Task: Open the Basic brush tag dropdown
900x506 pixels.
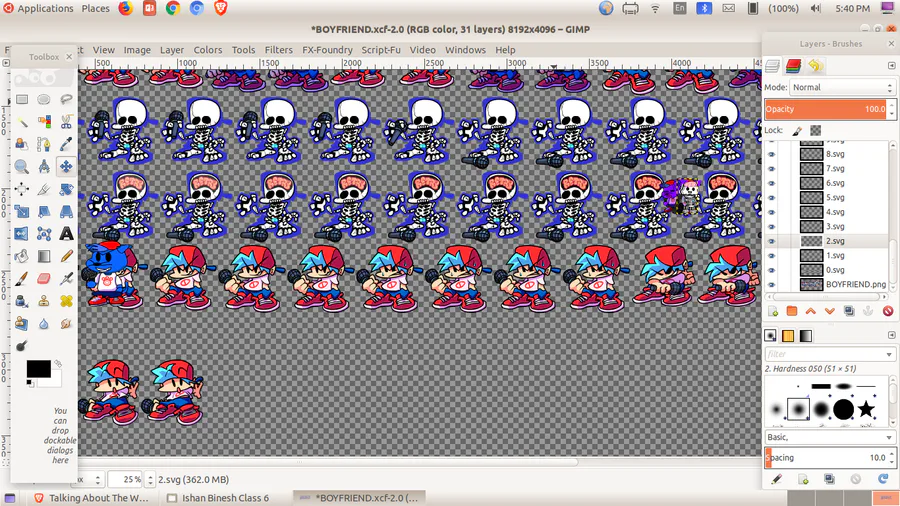Action: click(829, 437)
